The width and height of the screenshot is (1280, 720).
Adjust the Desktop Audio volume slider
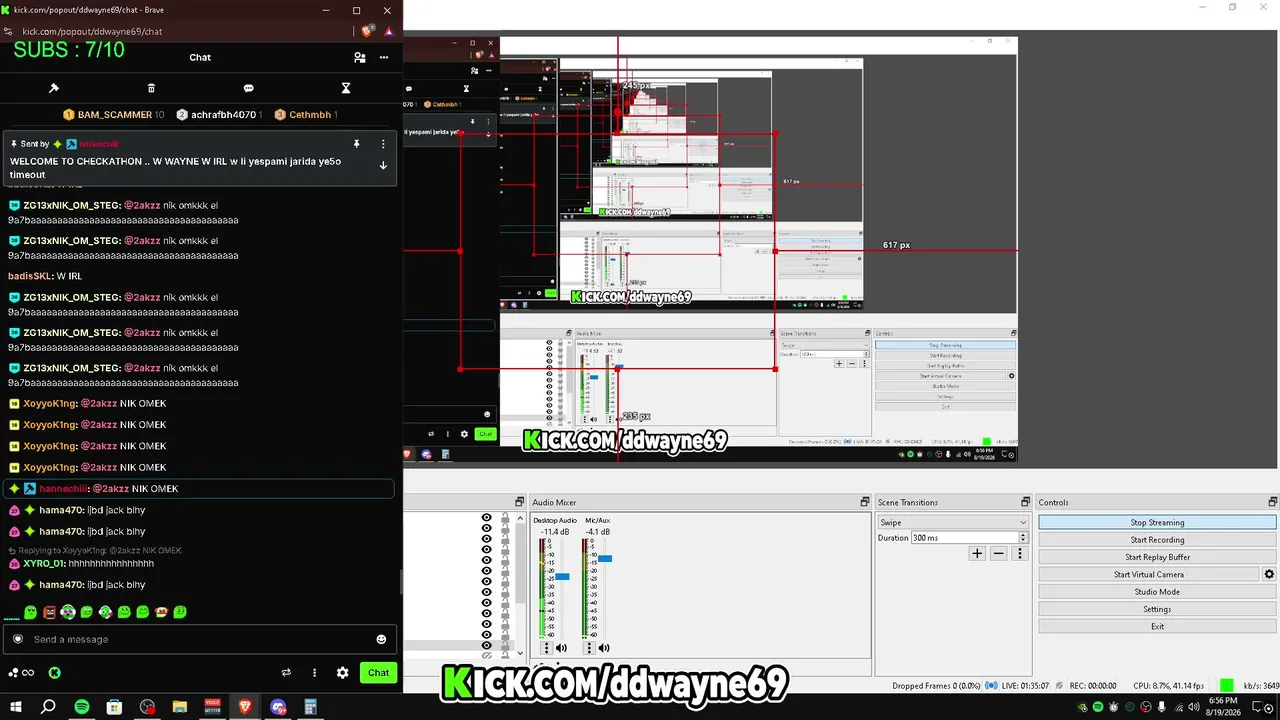point(562,577)
